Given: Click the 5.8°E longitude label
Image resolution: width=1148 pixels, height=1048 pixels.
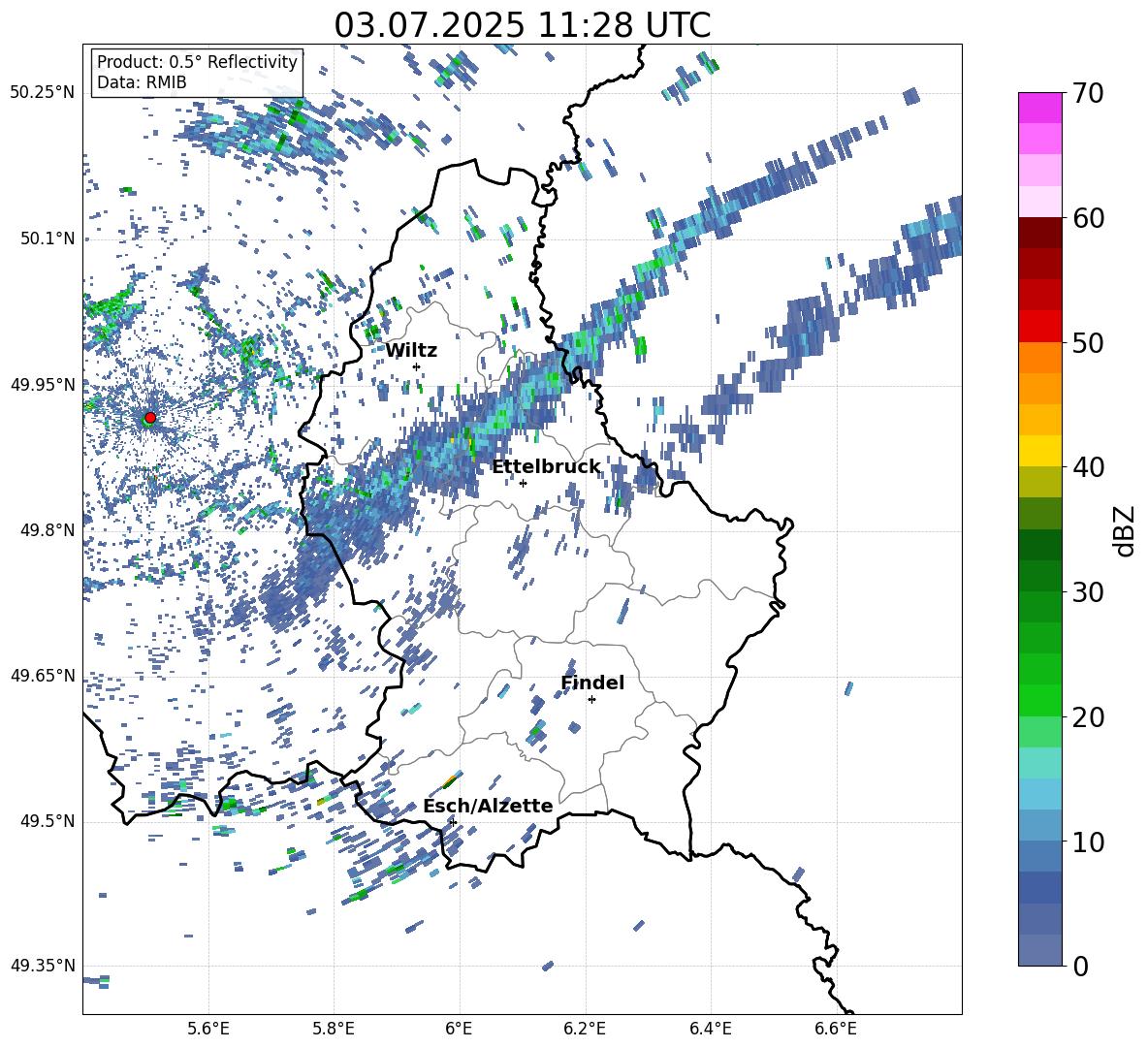Looking at the screenshot, I should tap(334, 1029).
